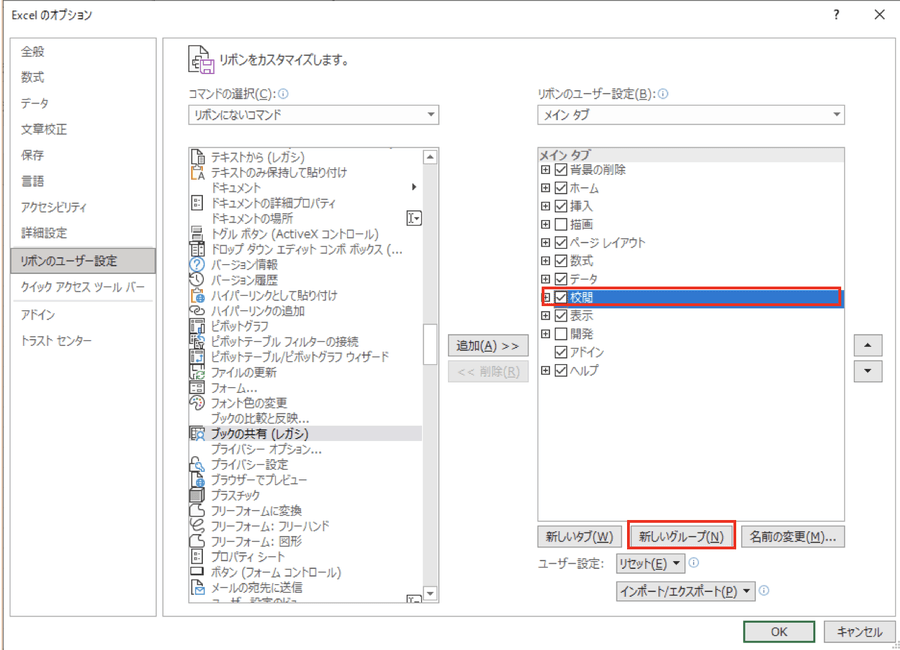Click the ブラウザーでプレビュー icon
The width and height of the screenshot is (900, 650).
click(x=197, y=479)
